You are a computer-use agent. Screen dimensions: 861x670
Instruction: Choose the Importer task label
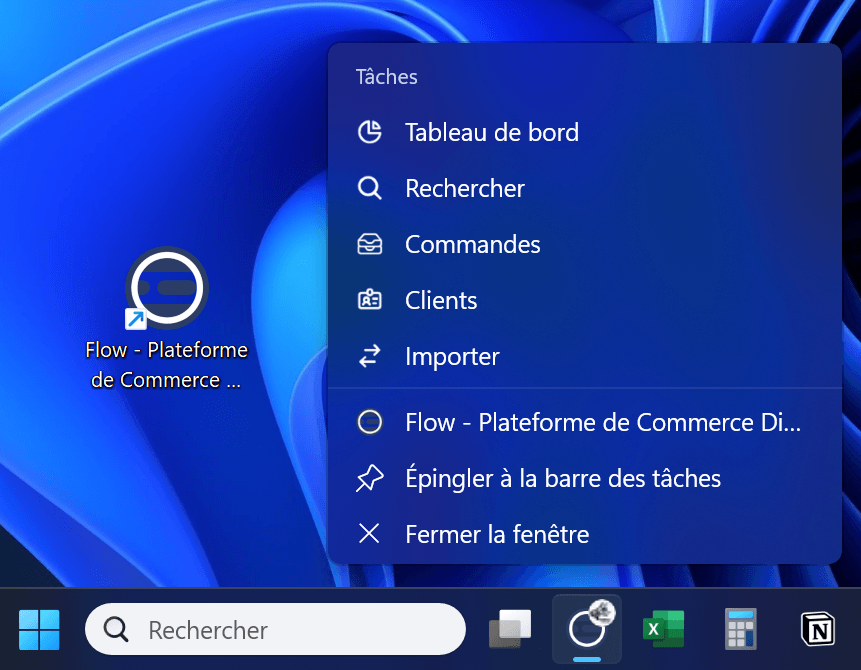(x=452, y=357)
